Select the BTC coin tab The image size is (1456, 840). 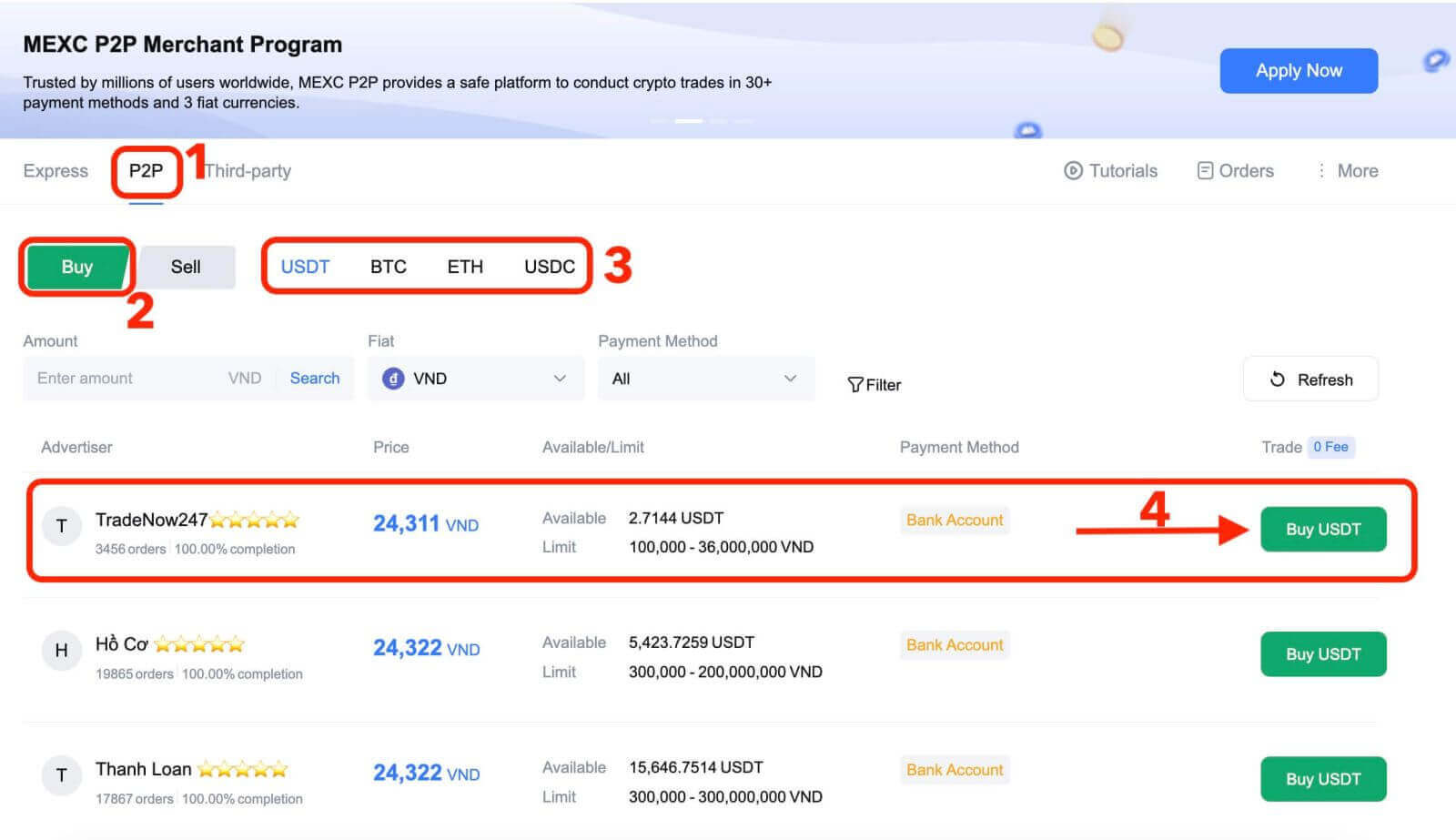[x=389, y=267]
